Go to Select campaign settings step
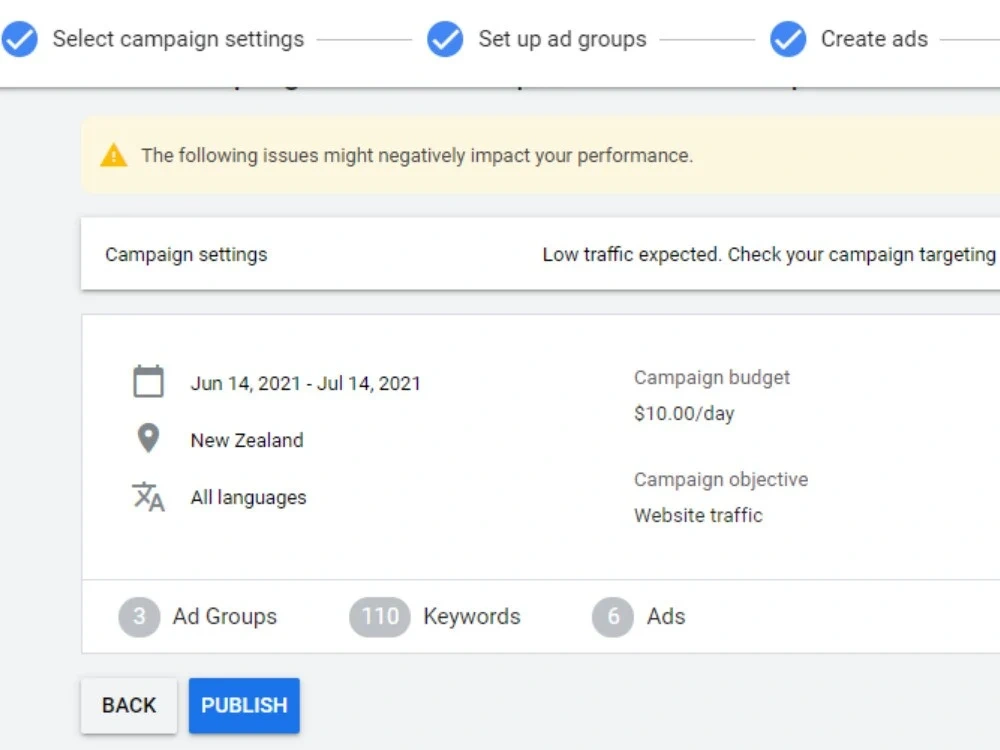1000x750 pixels. (x=178, y=39)
